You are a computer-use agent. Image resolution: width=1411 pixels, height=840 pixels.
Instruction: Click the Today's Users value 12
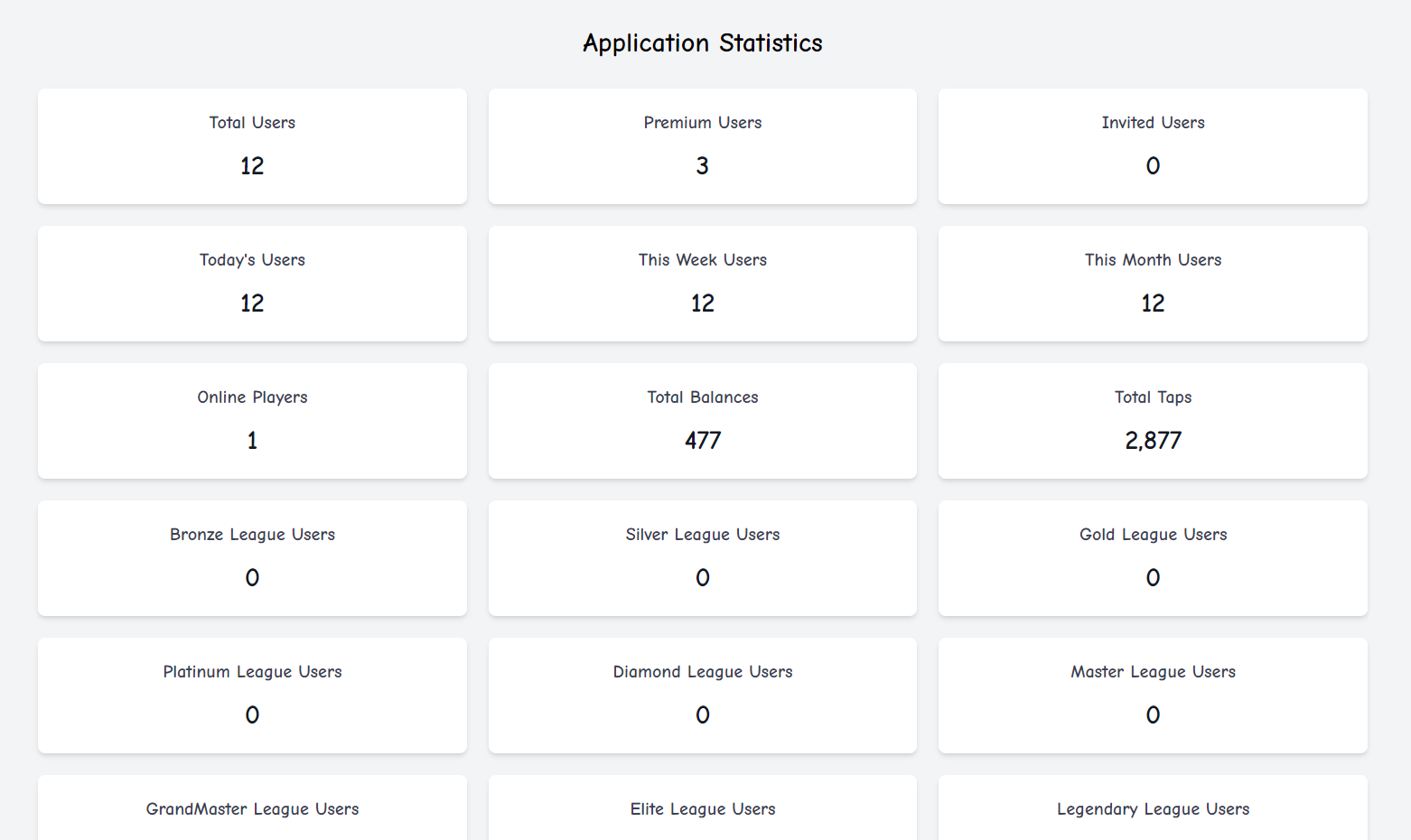click(x=252, y=303)
